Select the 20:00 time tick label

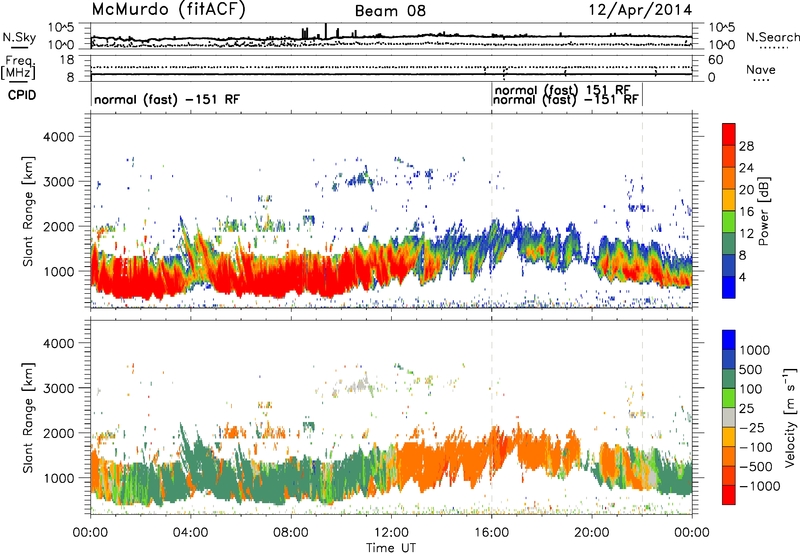[x=591, y=533]
